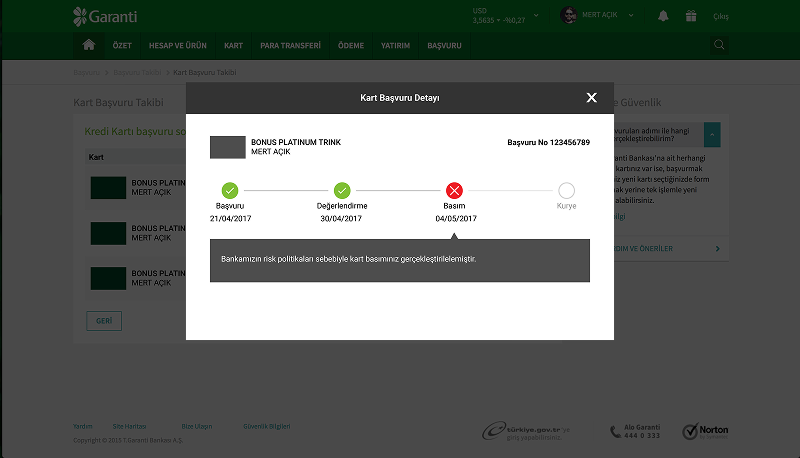The height and width of the screenshot is (458, 800).
Task: Open the YATIRIM menu
Action: (x=395, y=45)
